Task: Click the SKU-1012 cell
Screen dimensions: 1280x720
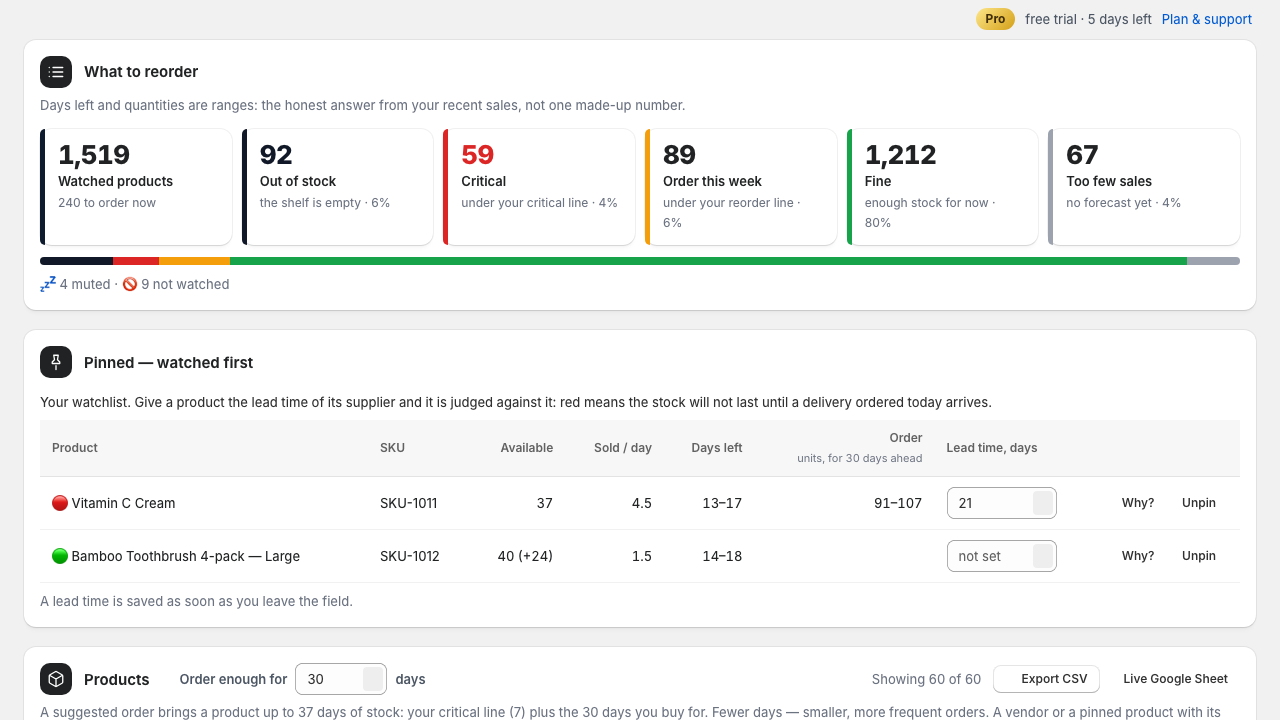Action: (x=409, y=556)
